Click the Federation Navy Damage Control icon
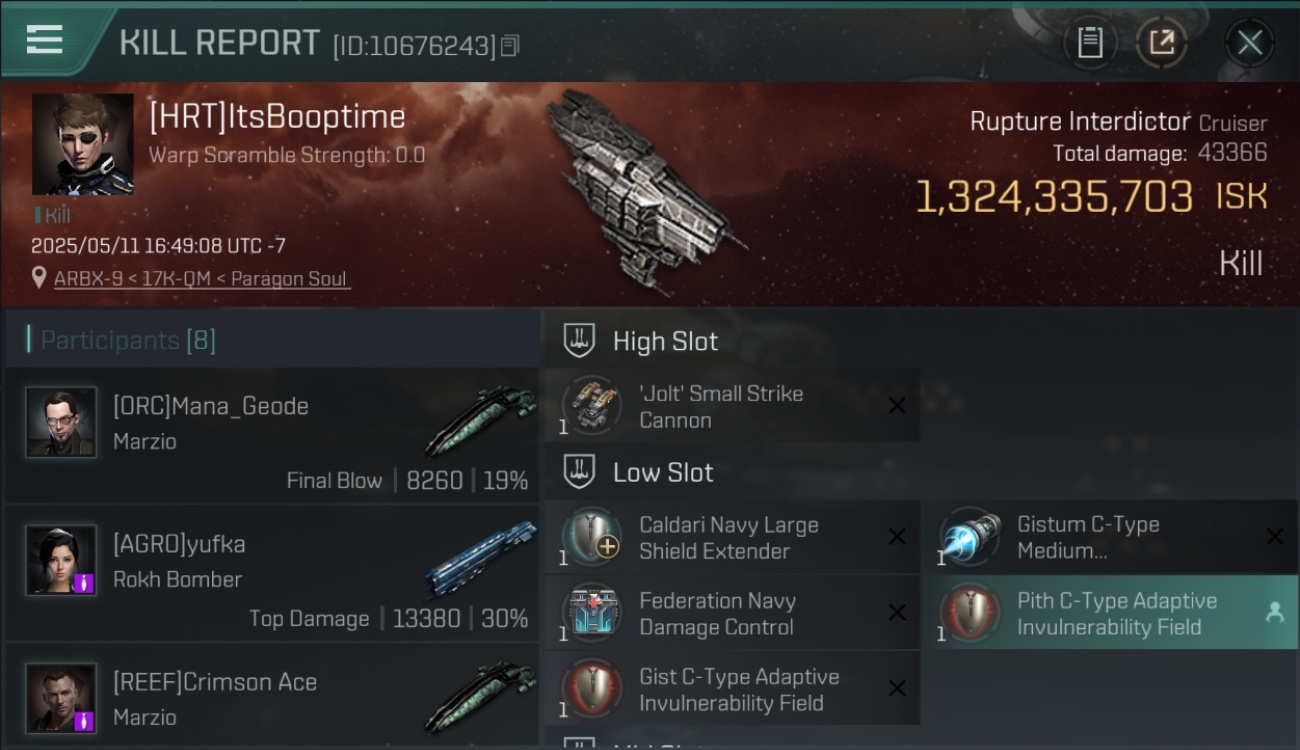The image size is (1300, 750). (592, 613)
